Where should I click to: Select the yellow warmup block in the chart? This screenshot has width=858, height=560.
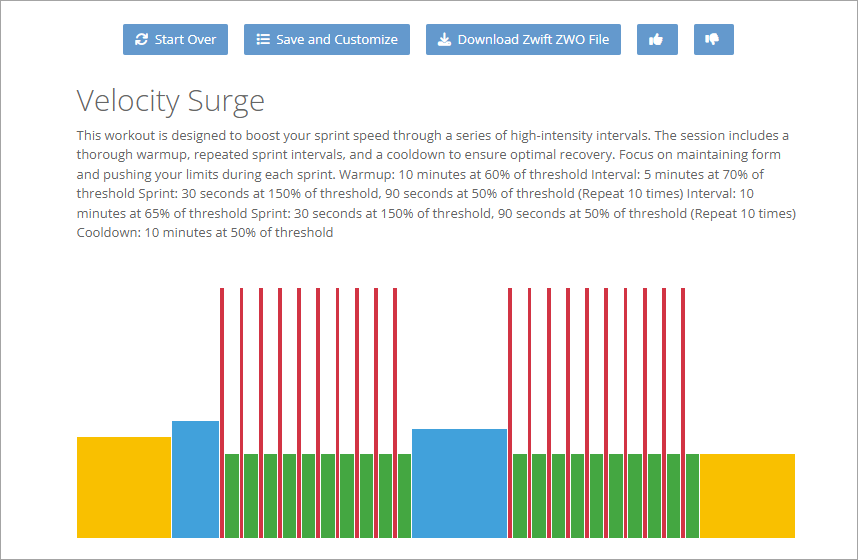pyautogui.click(x=124, y=487)
